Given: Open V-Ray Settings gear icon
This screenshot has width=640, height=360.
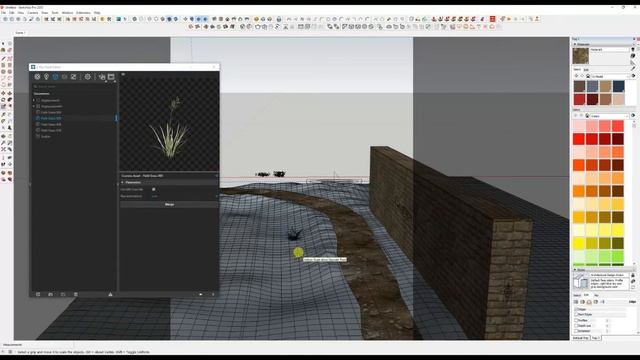Looking at the screenshot, I should tap(87, 77).
